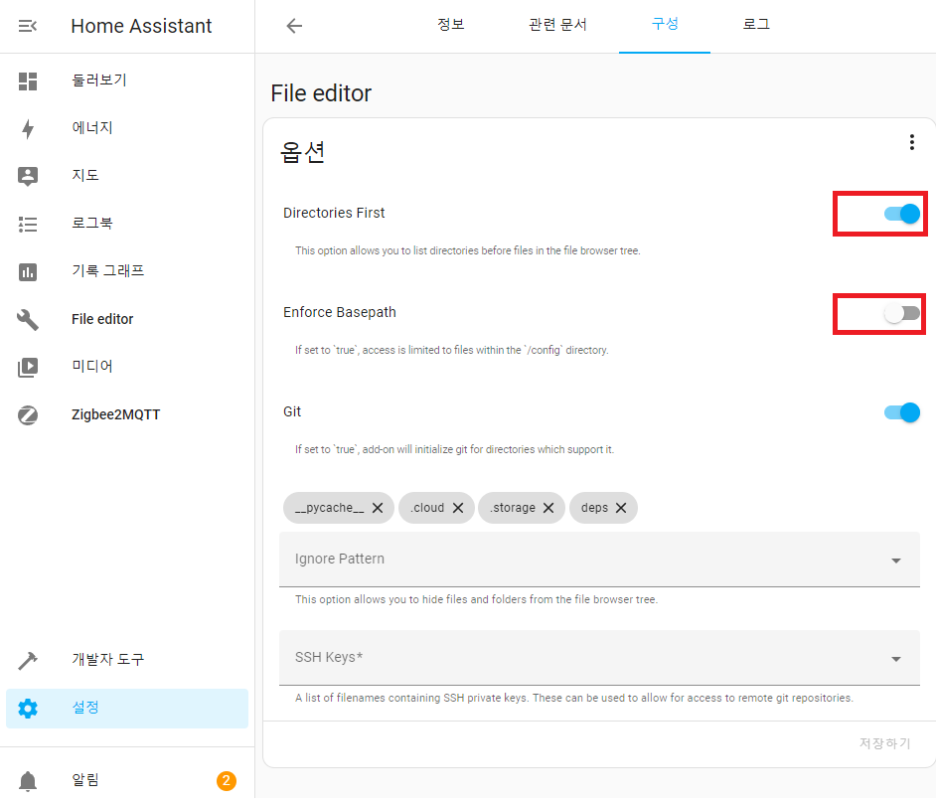Open notifications showing badge count 2
This screenshot has height=803, width=936.
pyautogui.click(x=28, y=781)
